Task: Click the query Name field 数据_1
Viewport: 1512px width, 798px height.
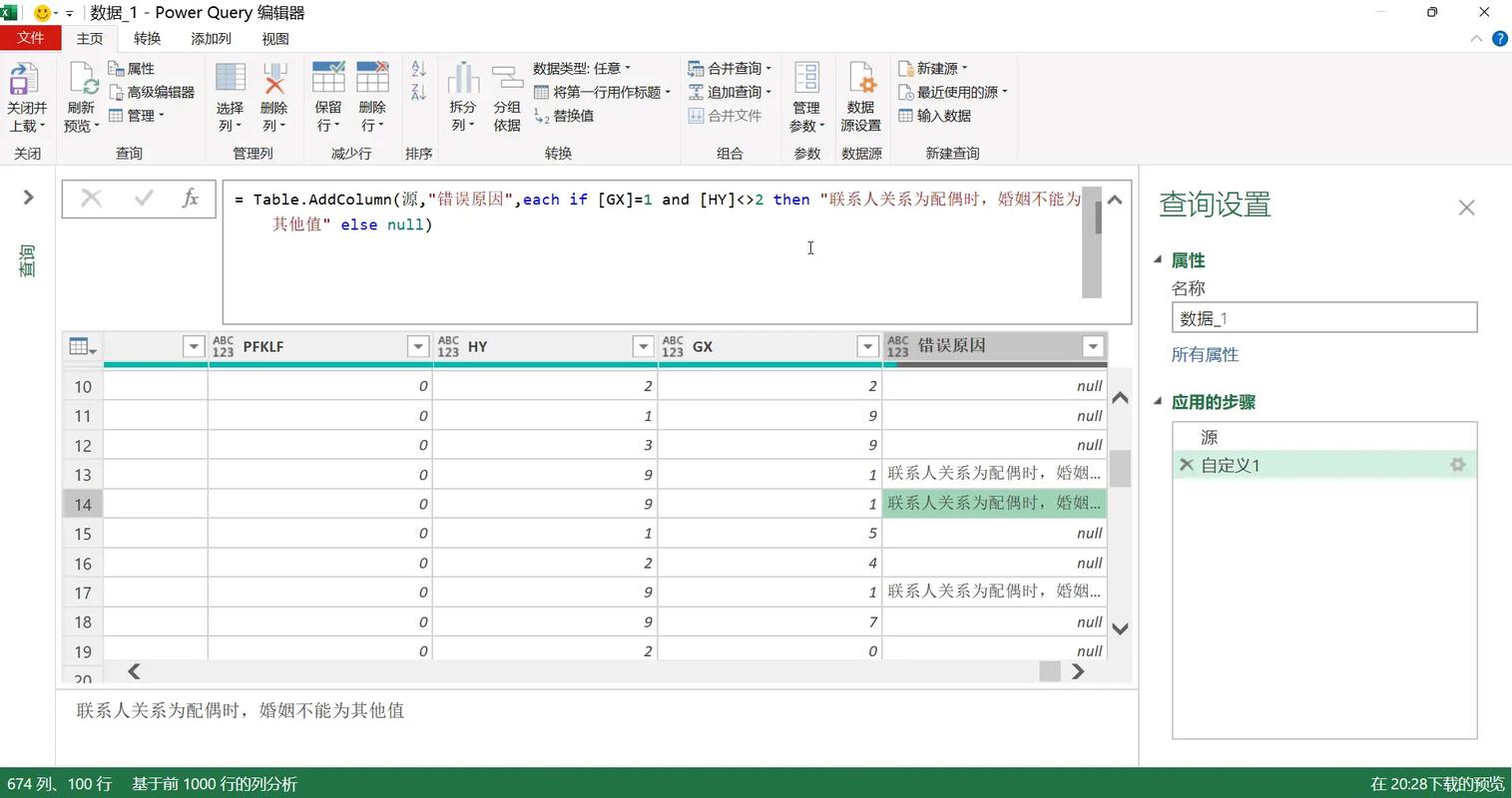Action: (1324, 318)
